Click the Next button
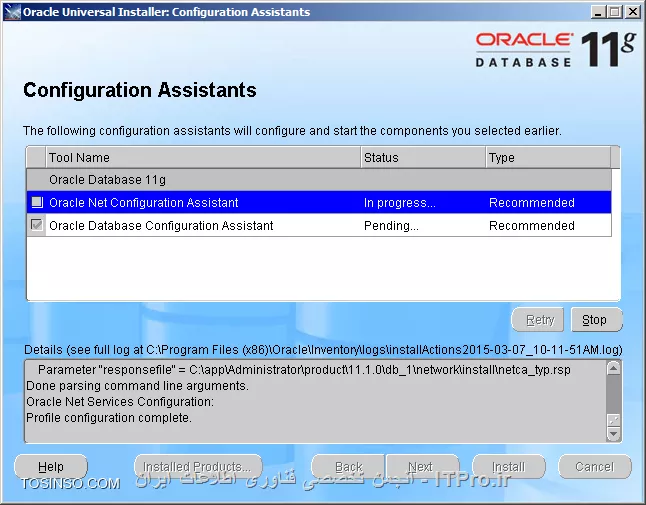Screen dimensions: 646x505 pyautogui.click(x=422, y=467)
